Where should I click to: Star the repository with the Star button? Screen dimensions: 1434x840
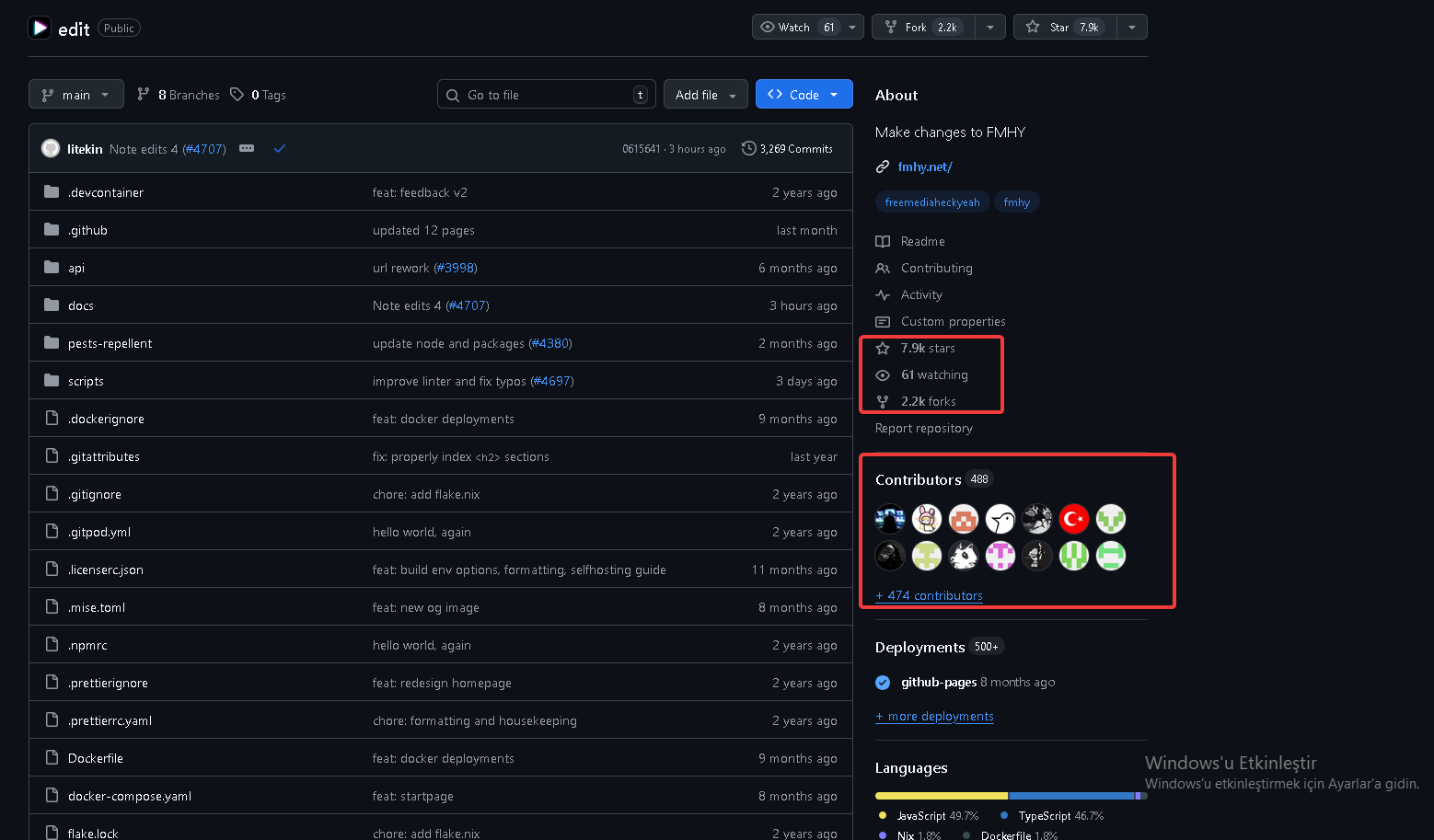pyautogui.click(x=1065, y=27)
